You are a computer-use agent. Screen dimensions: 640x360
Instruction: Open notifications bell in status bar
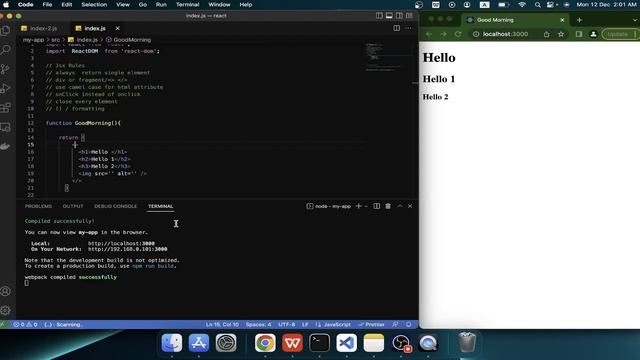(409, 324)
